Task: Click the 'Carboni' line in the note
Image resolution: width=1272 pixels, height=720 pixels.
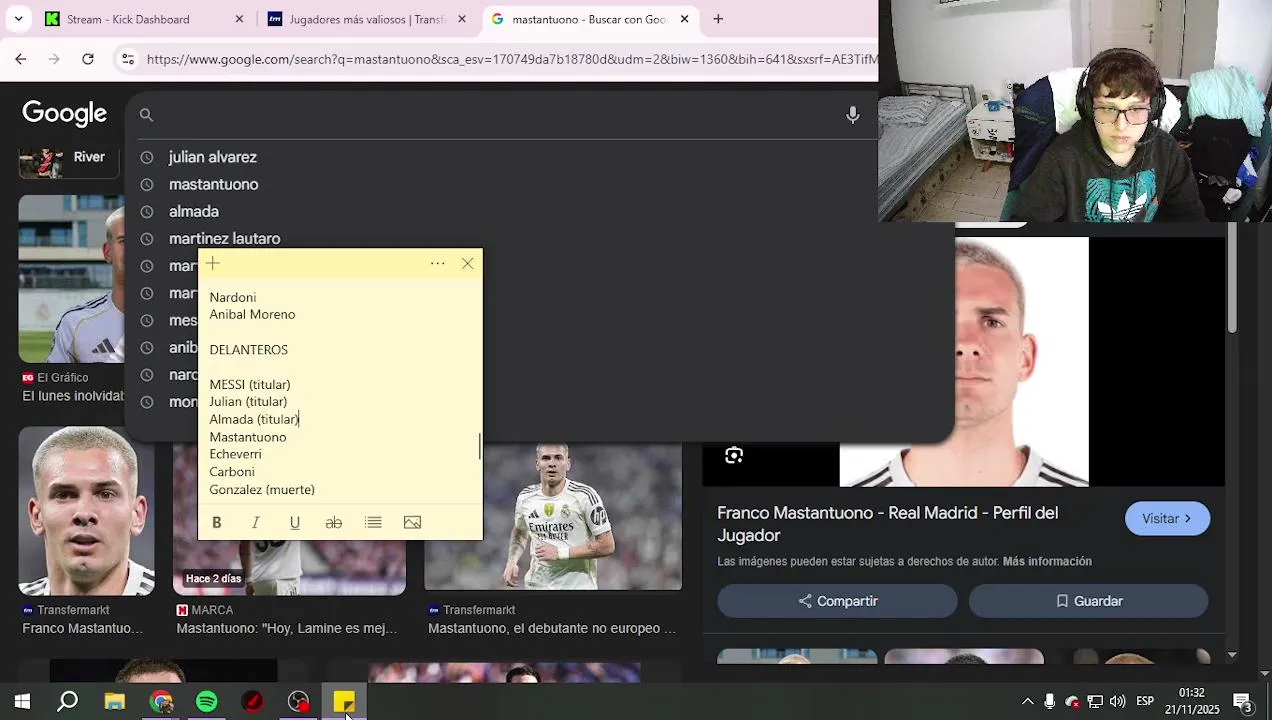Action: click(x=231, y=471)
